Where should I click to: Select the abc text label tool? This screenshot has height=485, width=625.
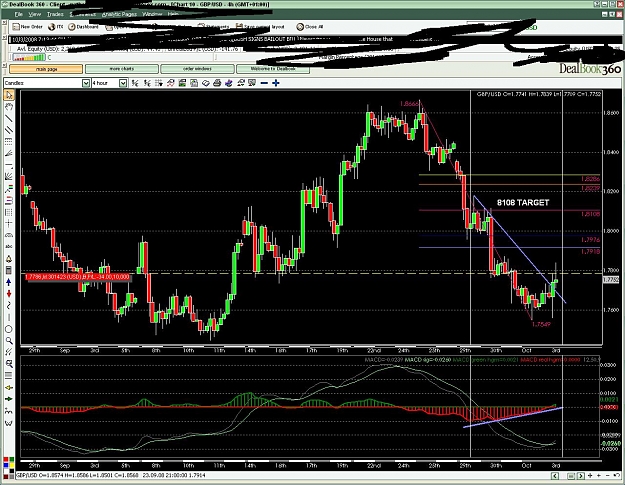pos(9,247)
